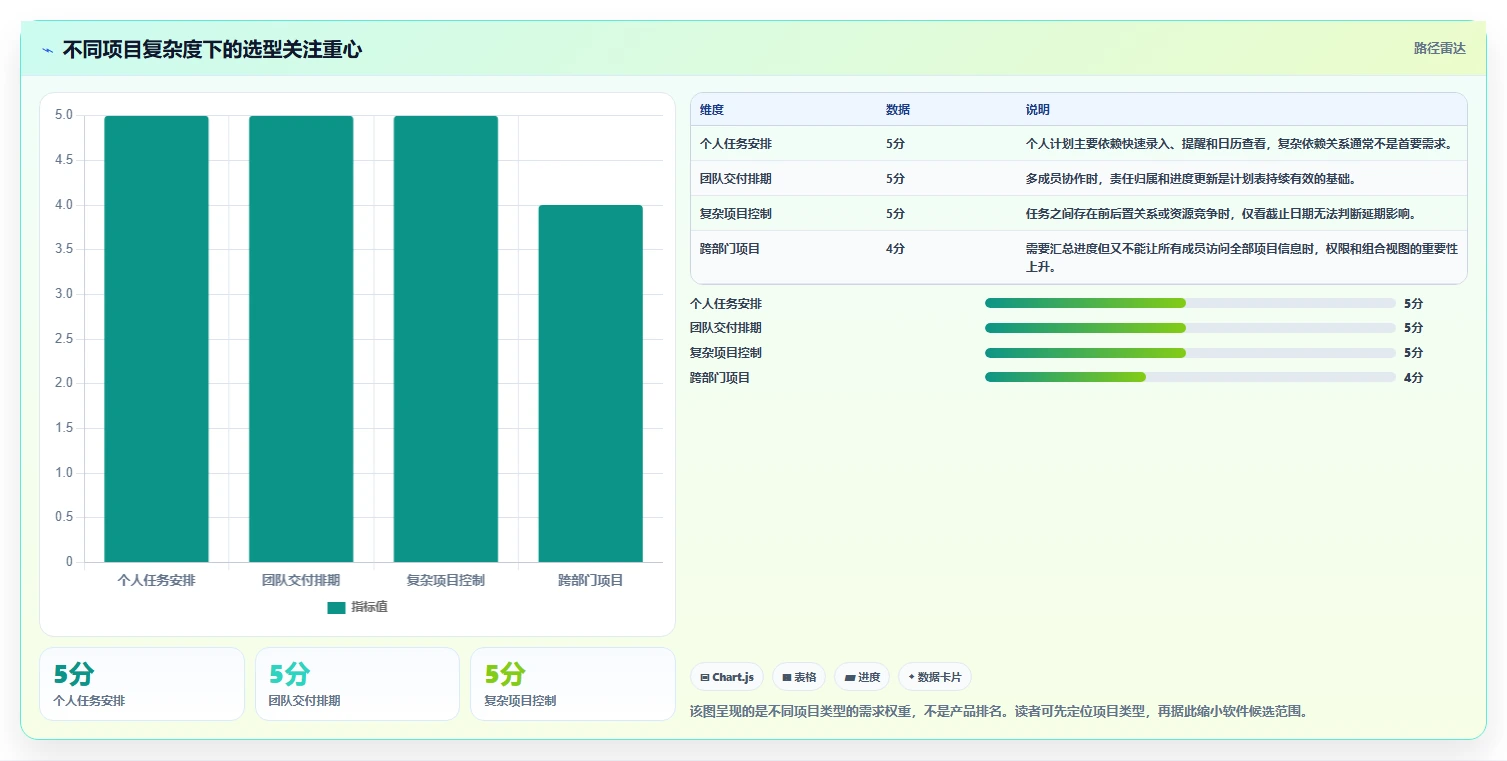Click the progress bar of 复杂项目控制
The width and height of the screenshot is (1507, 761).
click(1190, 353)
